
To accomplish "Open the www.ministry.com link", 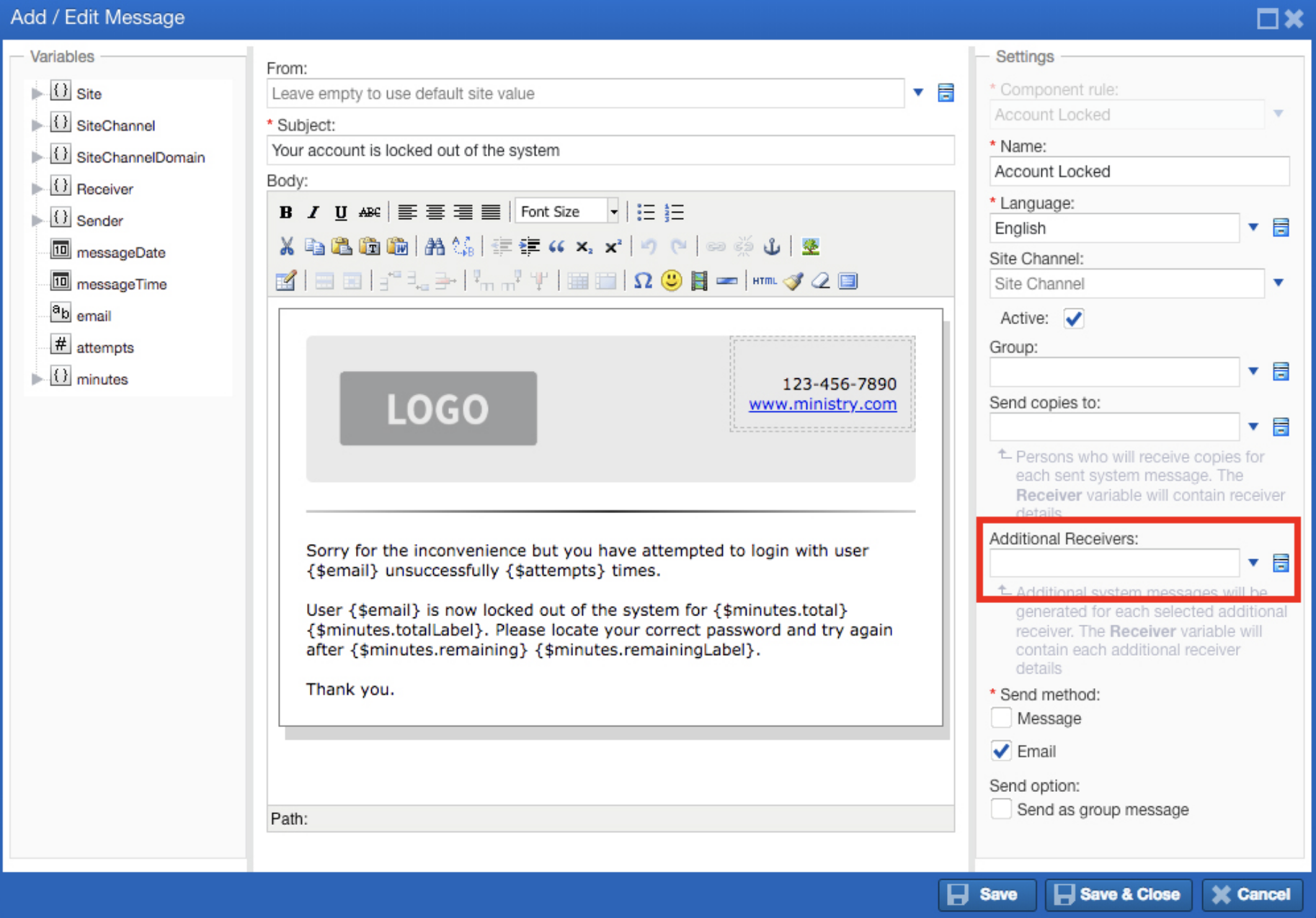I will 822,404.
